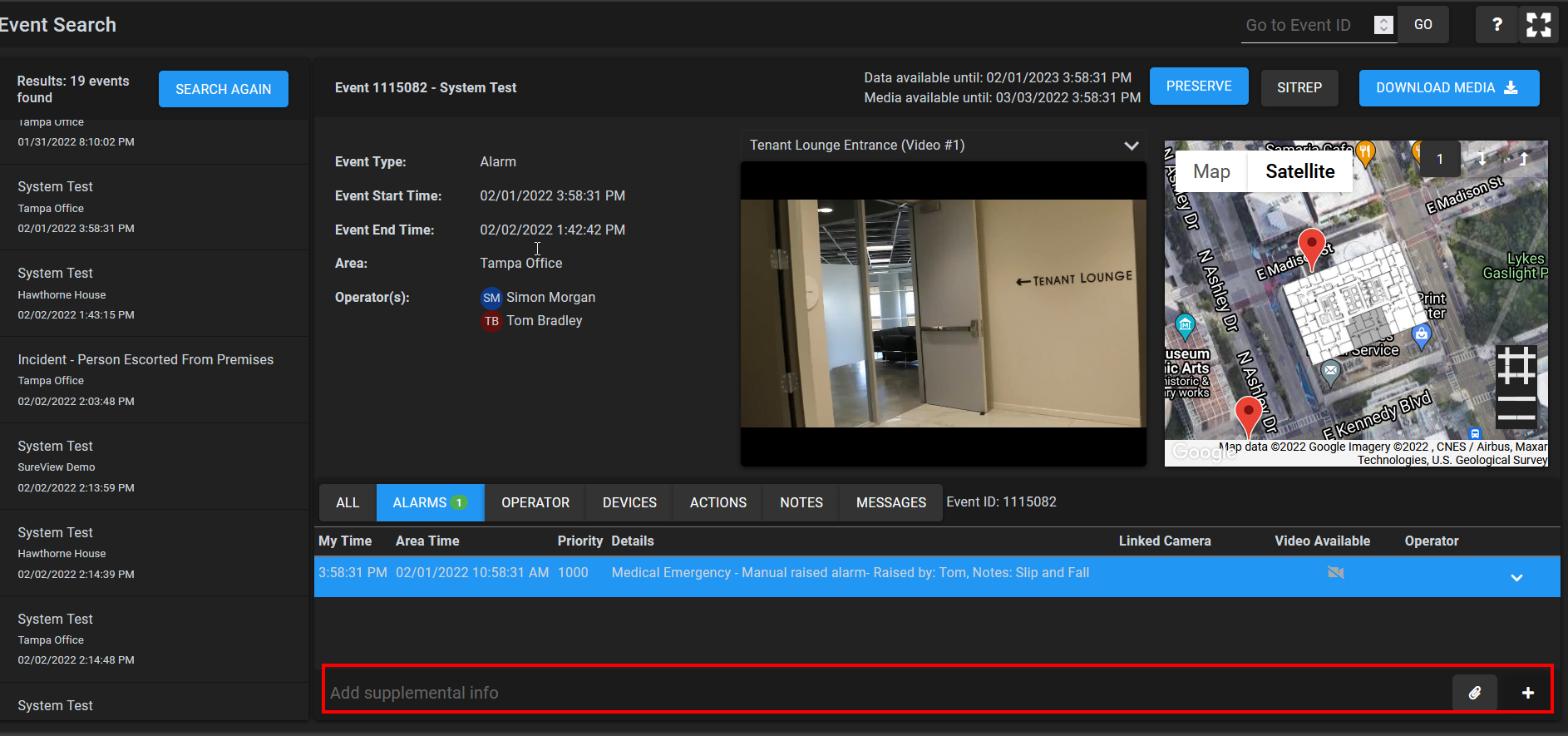
Task: Click Tom Bradley's TB avatar
Action: (x=491, y=321)
